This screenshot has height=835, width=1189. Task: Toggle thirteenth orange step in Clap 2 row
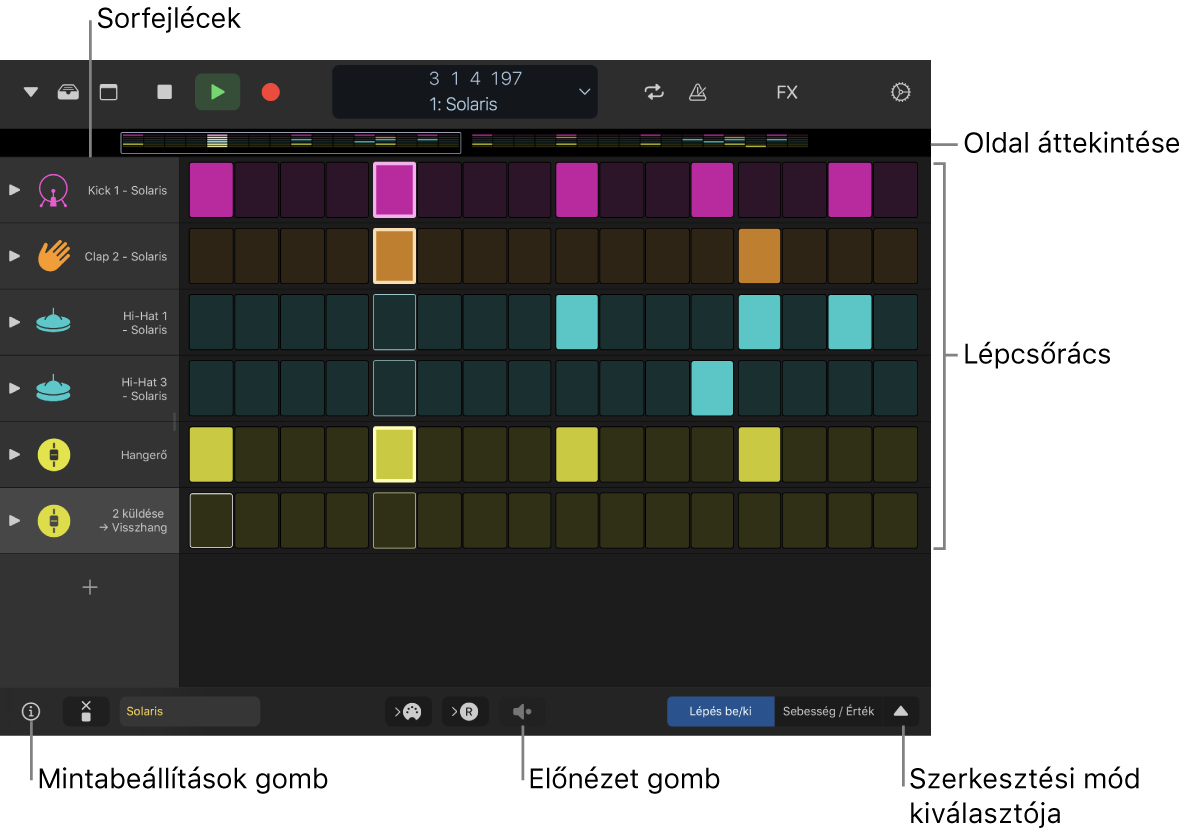coord(759,256)
